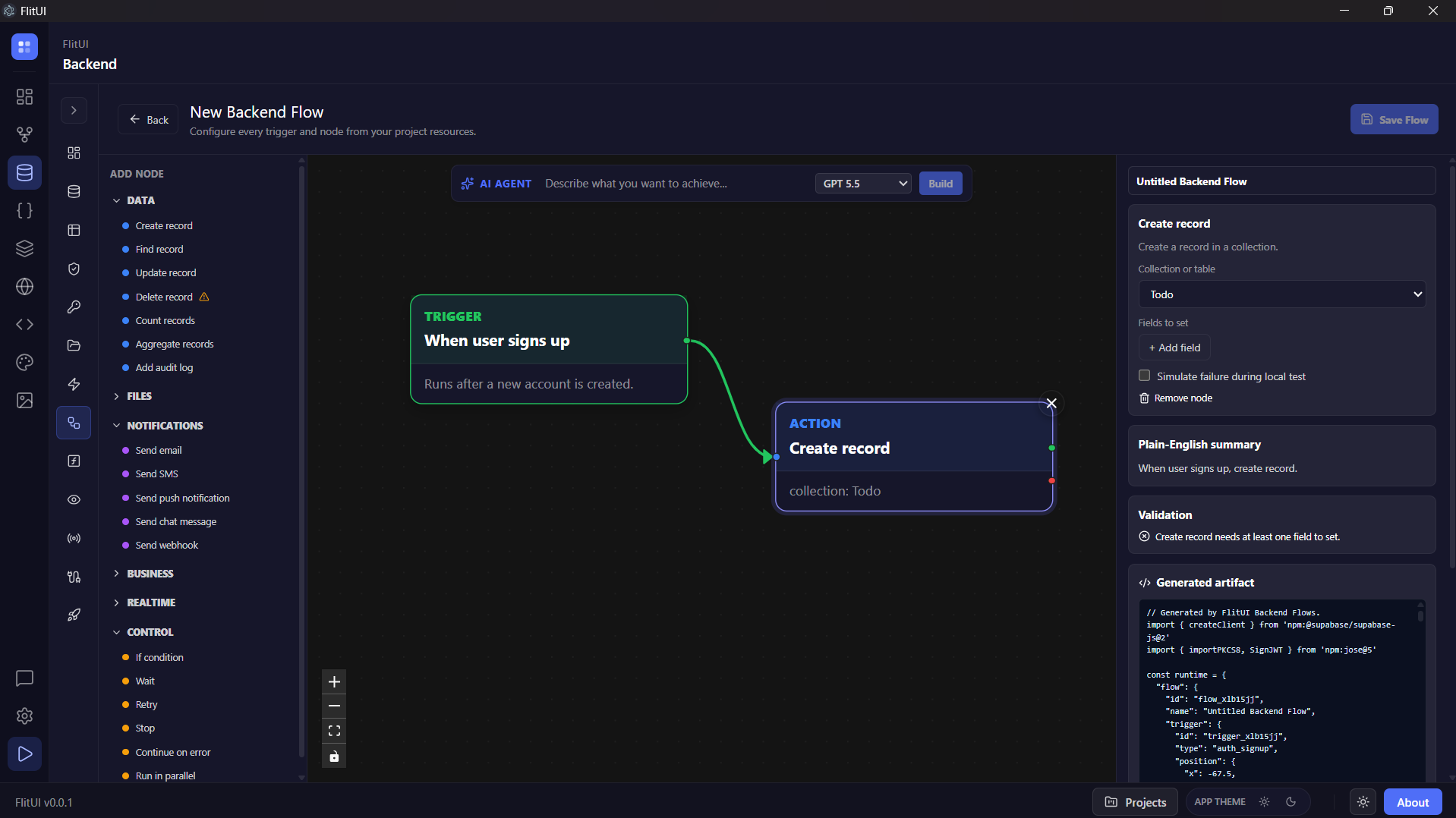Viewport: 1456px width, 818px height.
Task: Click the red error output port on Create record
Action: pos(1051,481)
